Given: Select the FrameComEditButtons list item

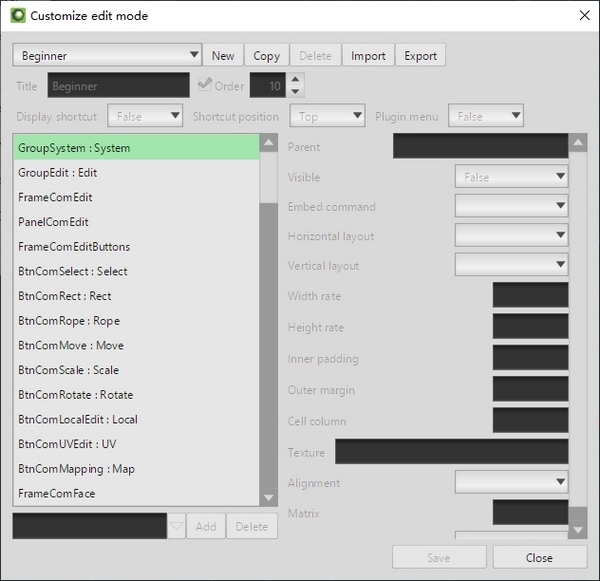Looking at the screenshot, I should (x=137, y=246).
